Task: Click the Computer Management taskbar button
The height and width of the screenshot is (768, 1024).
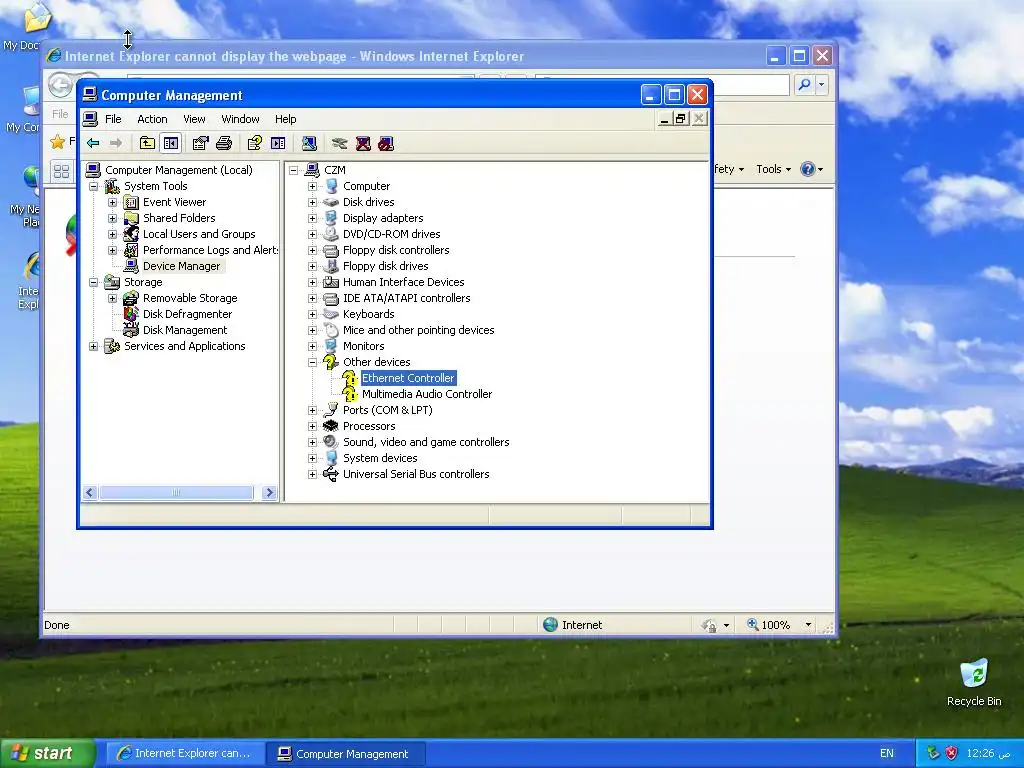Action: coord(345,754)
